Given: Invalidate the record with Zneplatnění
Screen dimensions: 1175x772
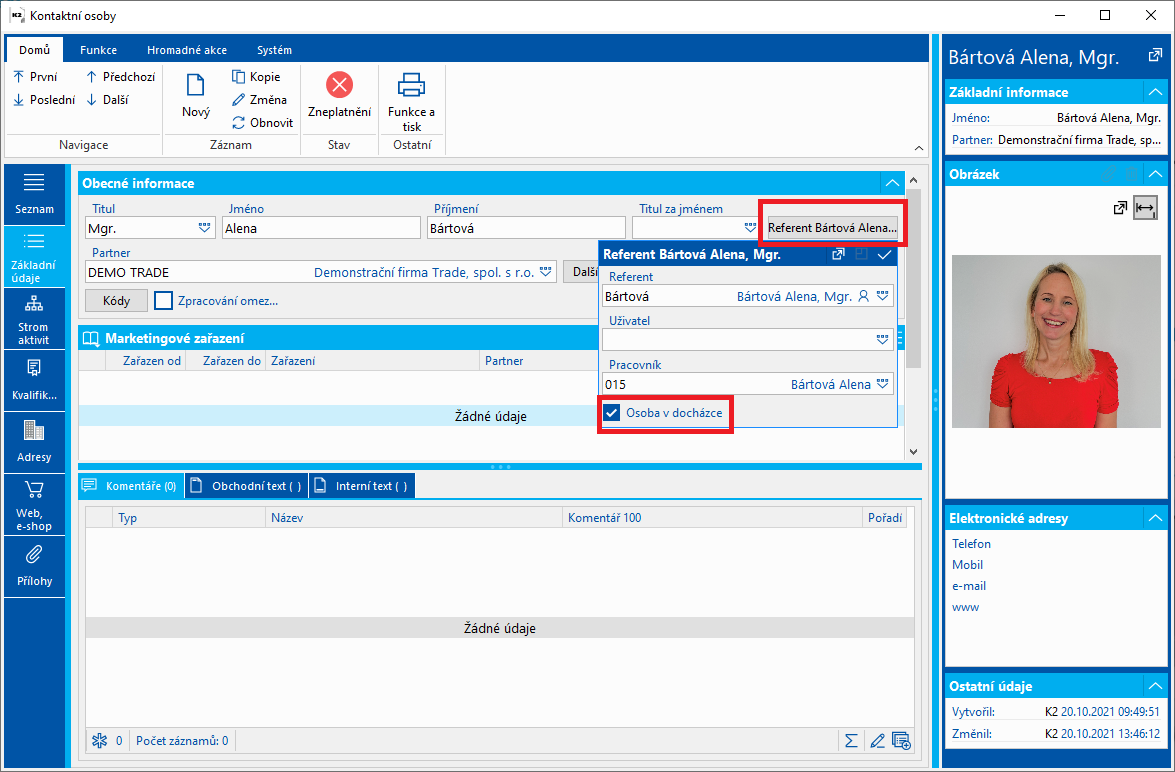Looking at the screenshot, I should [x=339, y=96].
